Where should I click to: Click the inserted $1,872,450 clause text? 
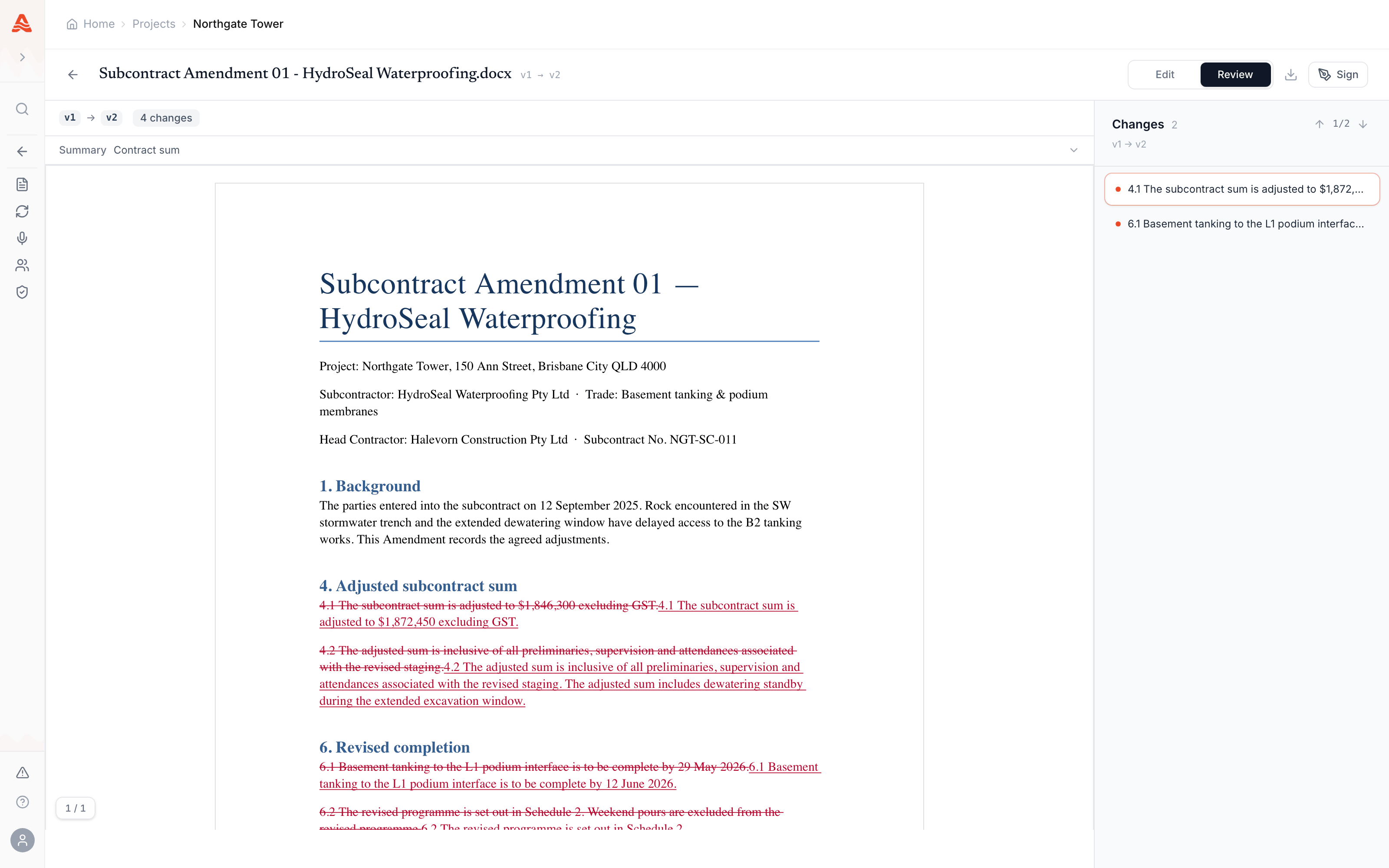click(419, 622)
